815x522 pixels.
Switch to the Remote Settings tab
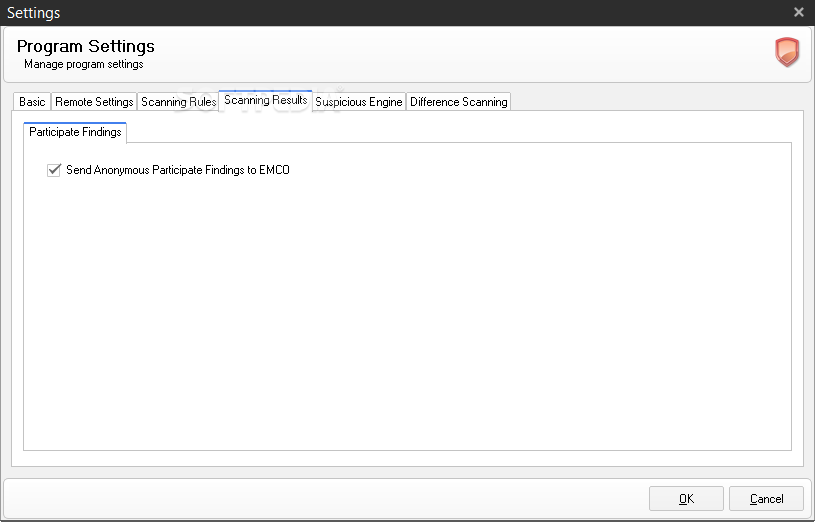point(94,102)
